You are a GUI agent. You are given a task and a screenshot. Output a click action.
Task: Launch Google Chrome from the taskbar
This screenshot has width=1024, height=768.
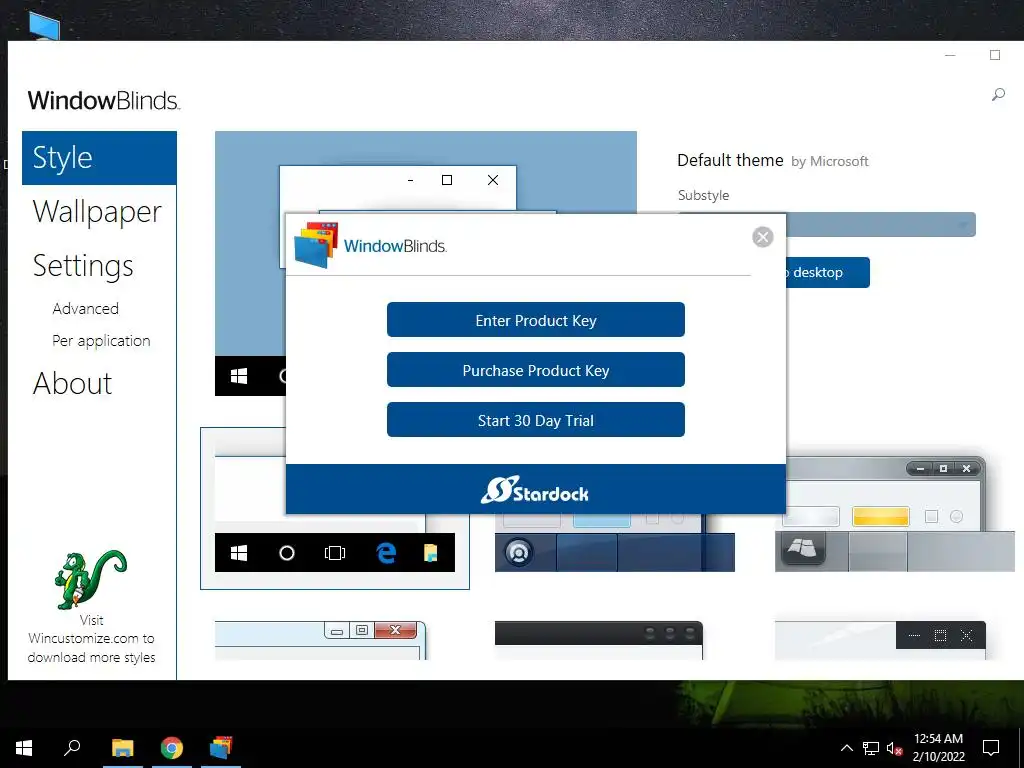pos(172,748)
